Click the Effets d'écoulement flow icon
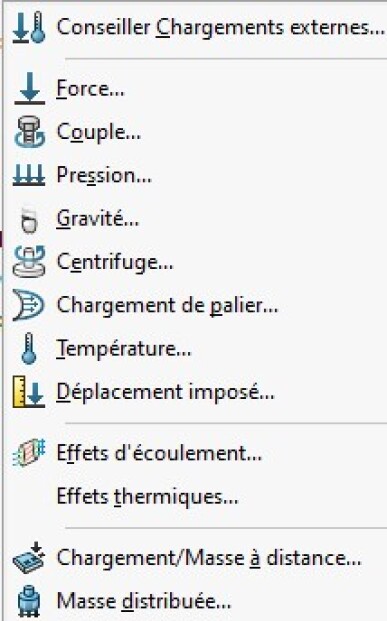Screen dimensions: 387x621 [29, 453]
